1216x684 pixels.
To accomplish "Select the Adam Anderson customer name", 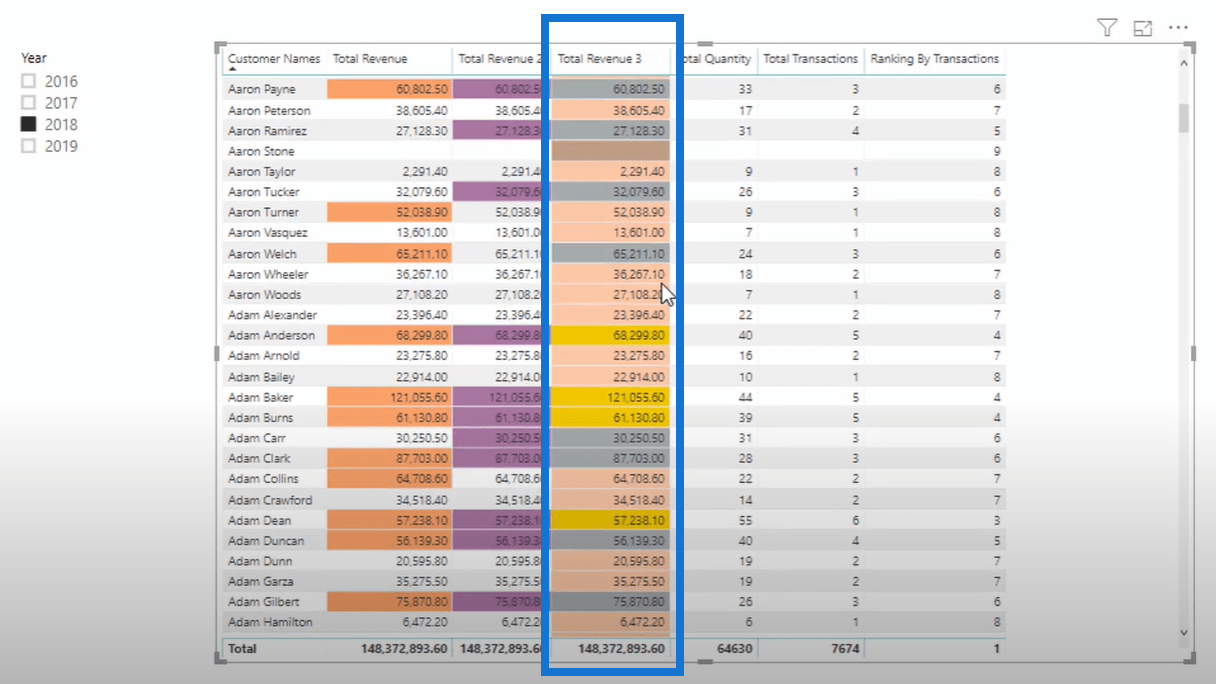I will 271,335.
